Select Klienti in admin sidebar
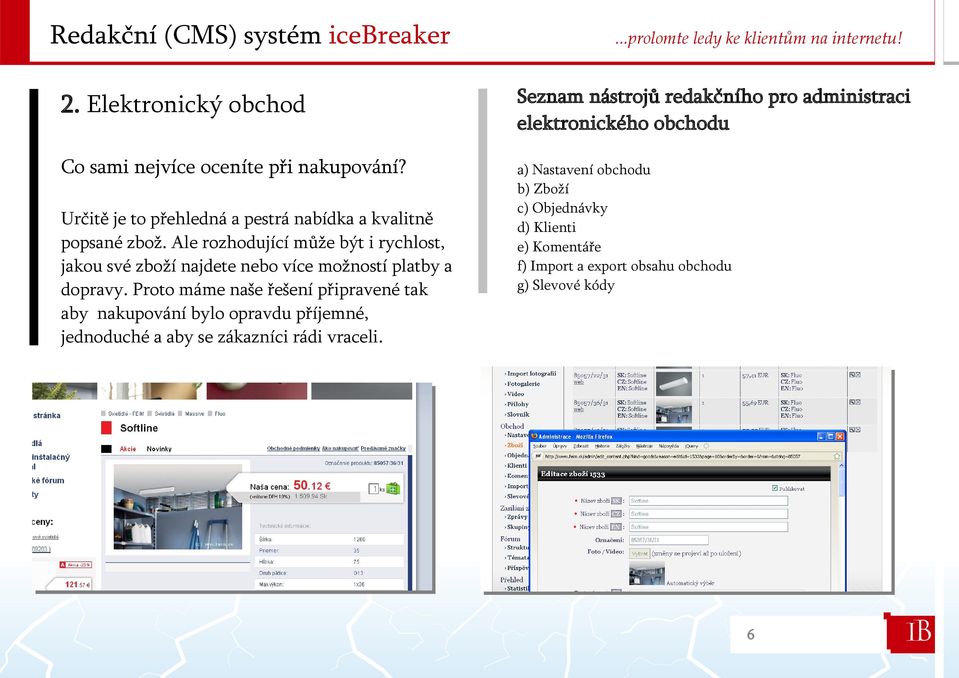The height and width of the screenshot is (678, 959). point(517,465)
